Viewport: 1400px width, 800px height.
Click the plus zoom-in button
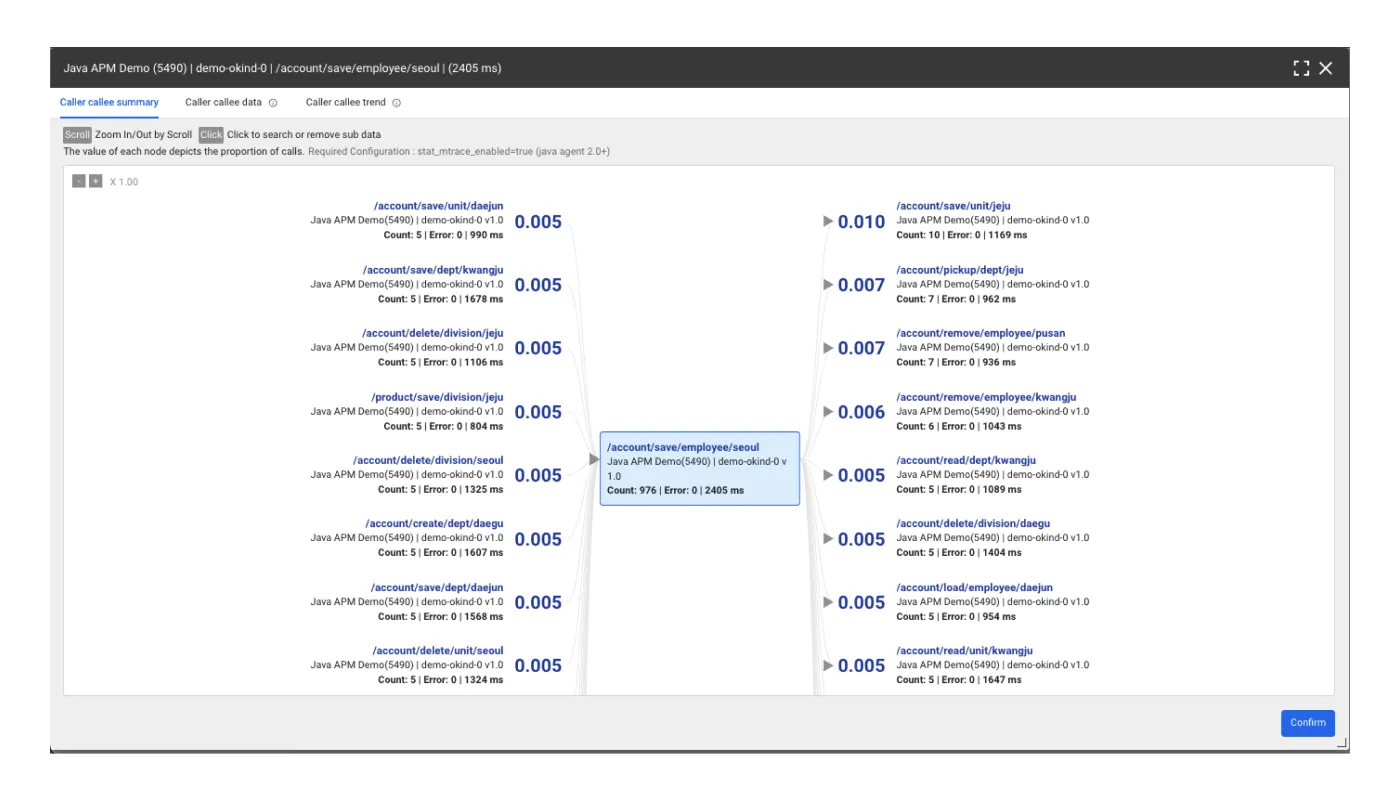pos(96,181)
